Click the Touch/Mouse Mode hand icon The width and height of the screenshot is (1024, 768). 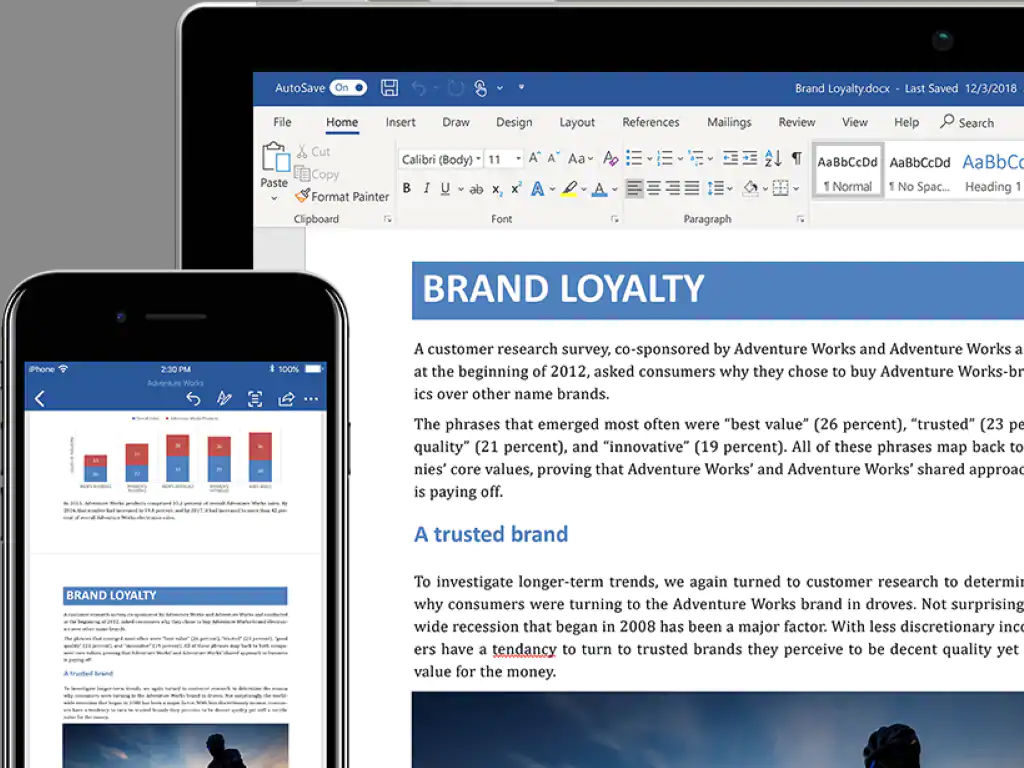(481, 88)
